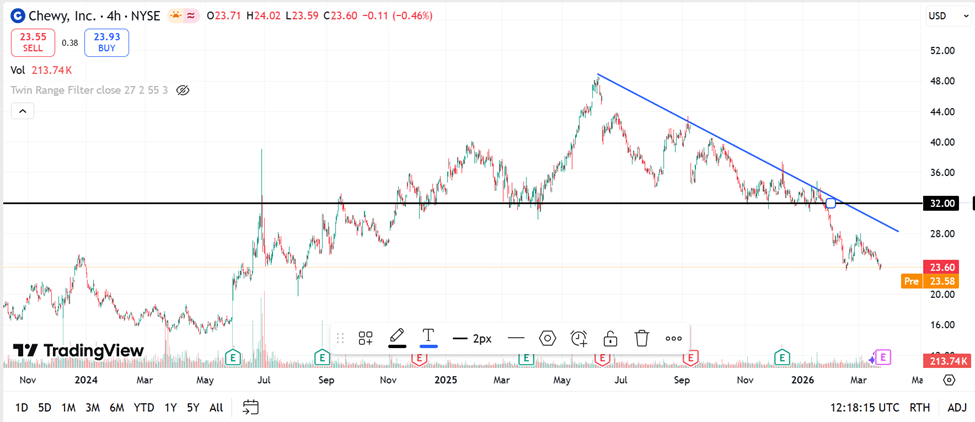Select the YTD time range
Screen dimensions: 975x422
pyautogui.click(x=144, y=408)
